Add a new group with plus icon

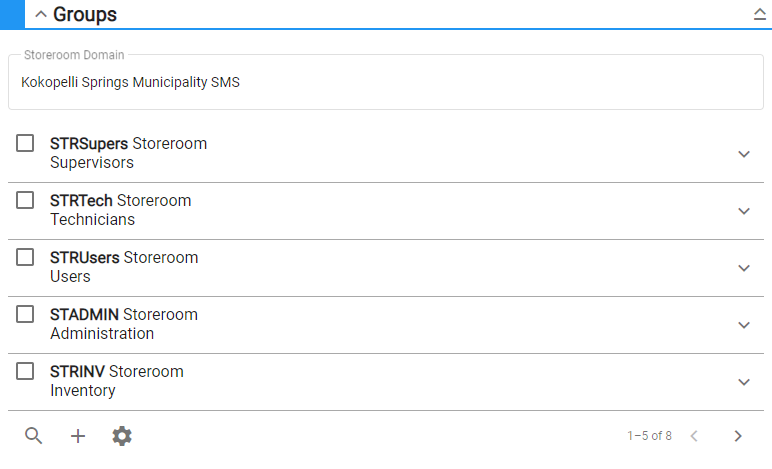click(x=78, y=436)
